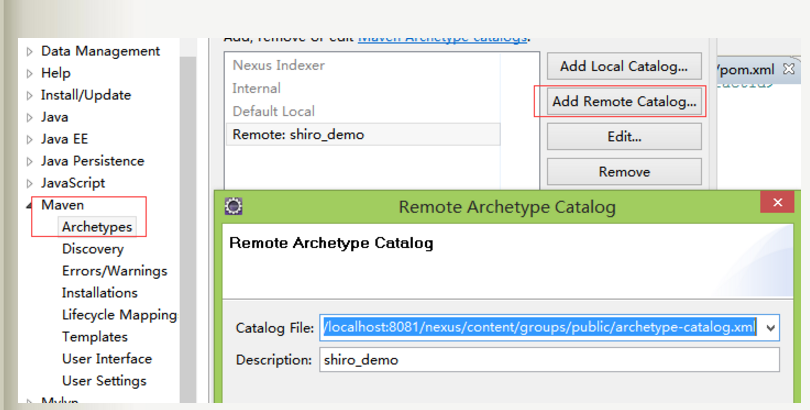Open Maven Lifecycle Mapping page

[119, 314]
